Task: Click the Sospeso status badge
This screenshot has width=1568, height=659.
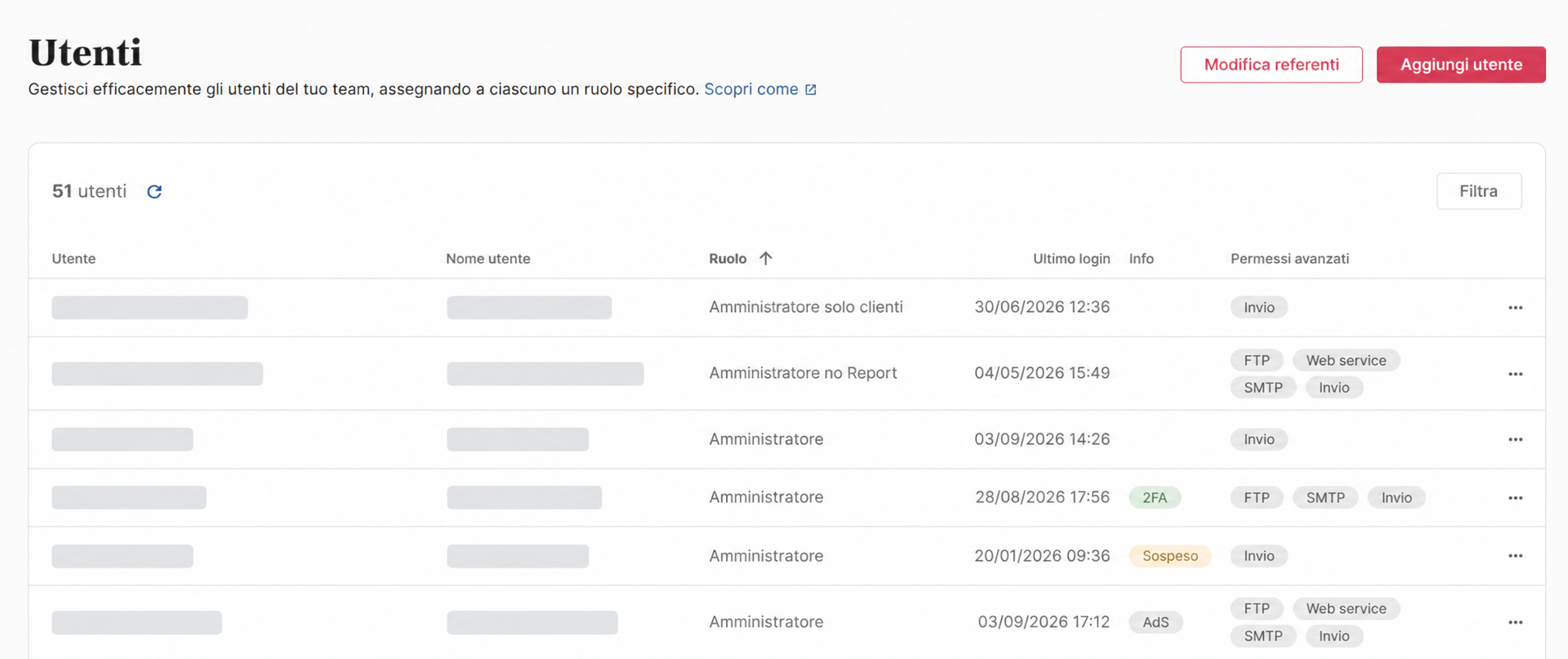Action: (1170, 556)
